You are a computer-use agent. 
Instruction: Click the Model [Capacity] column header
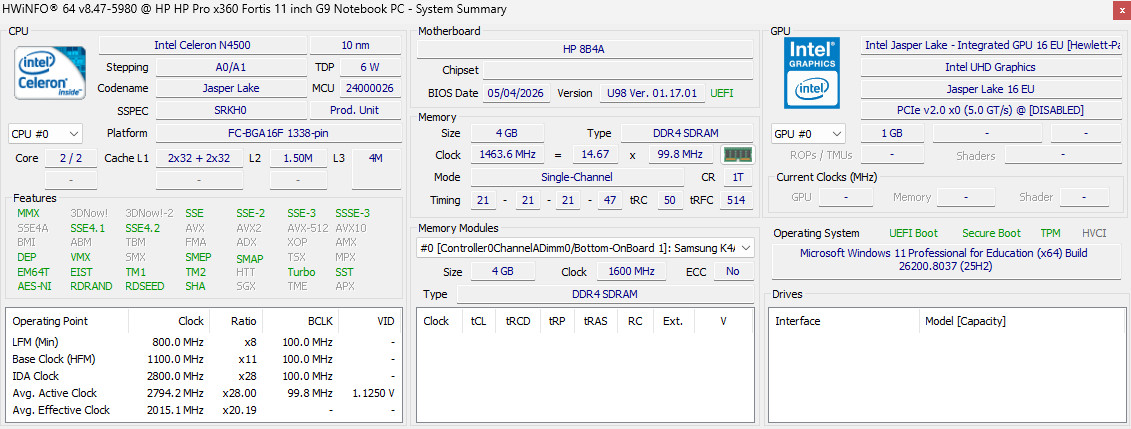(x=1022, y=321)
